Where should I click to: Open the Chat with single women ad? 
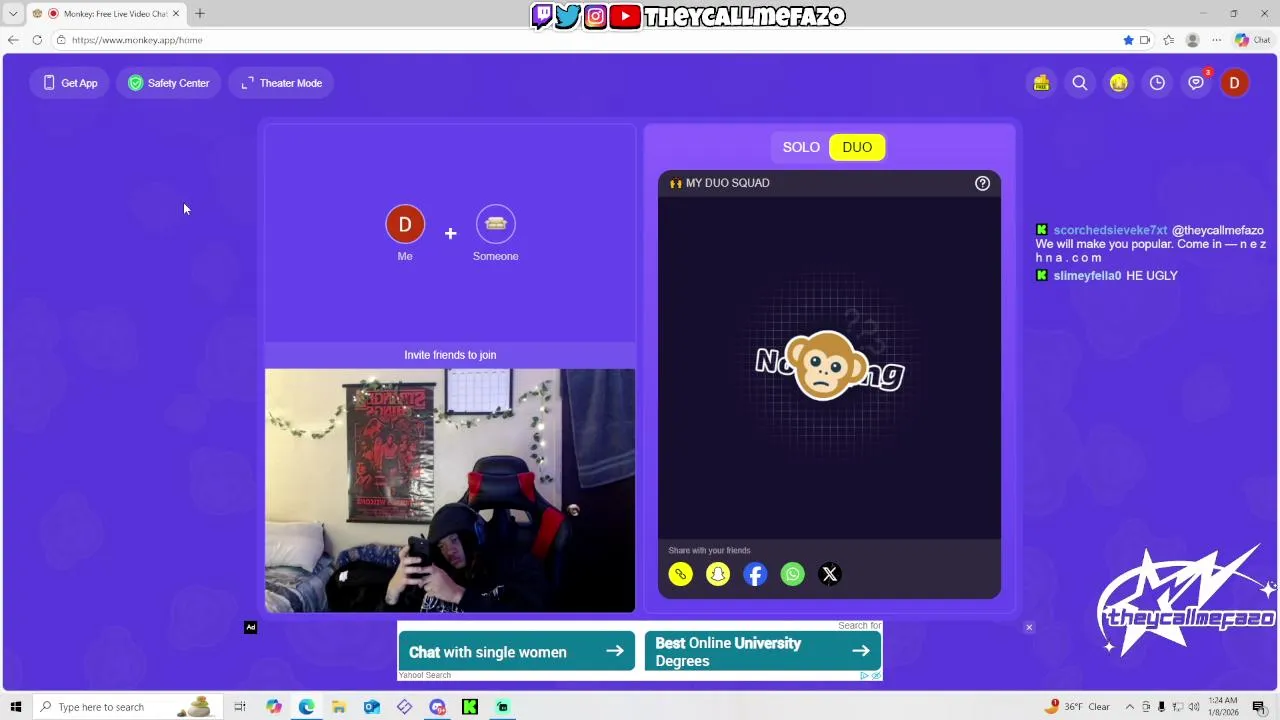pyautogui.click(x=516, y=652)
